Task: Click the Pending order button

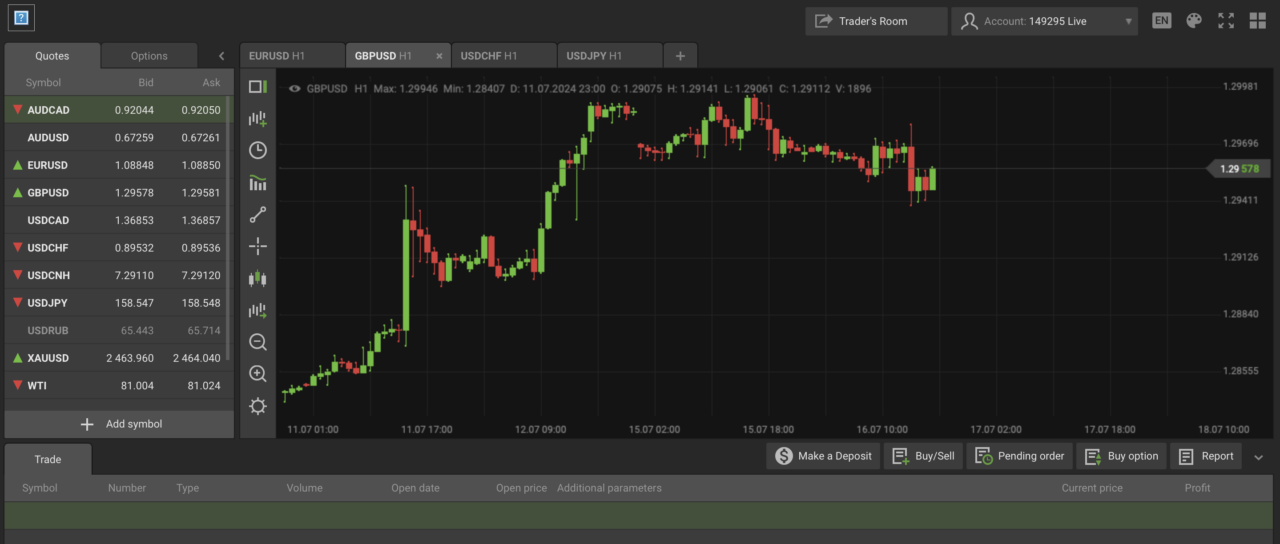Action: point(1020,456)
